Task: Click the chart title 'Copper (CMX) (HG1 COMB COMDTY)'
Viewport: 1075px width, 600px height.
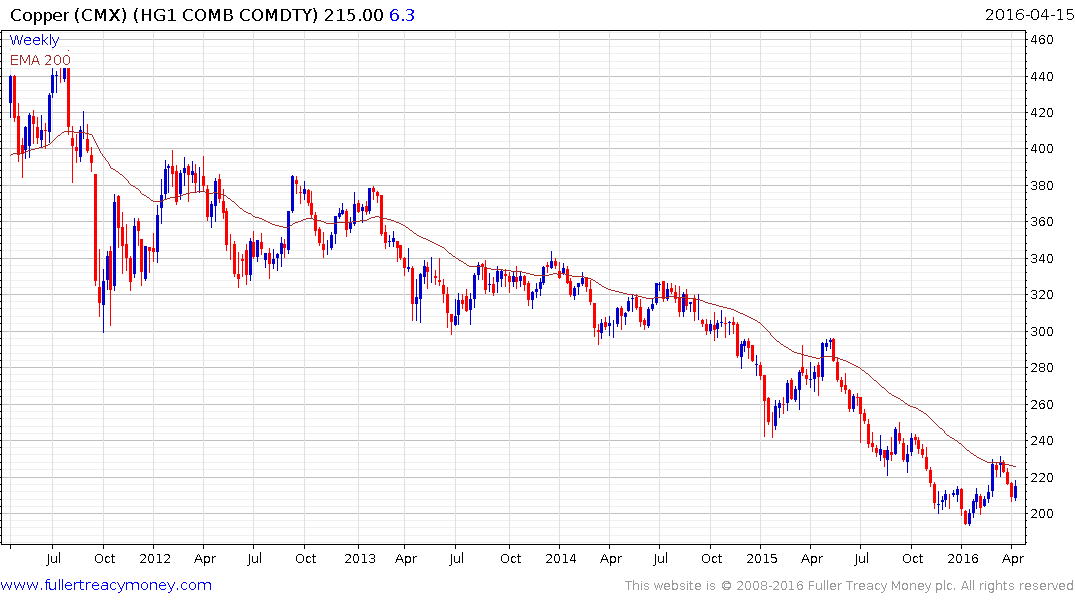Action: 165,15
